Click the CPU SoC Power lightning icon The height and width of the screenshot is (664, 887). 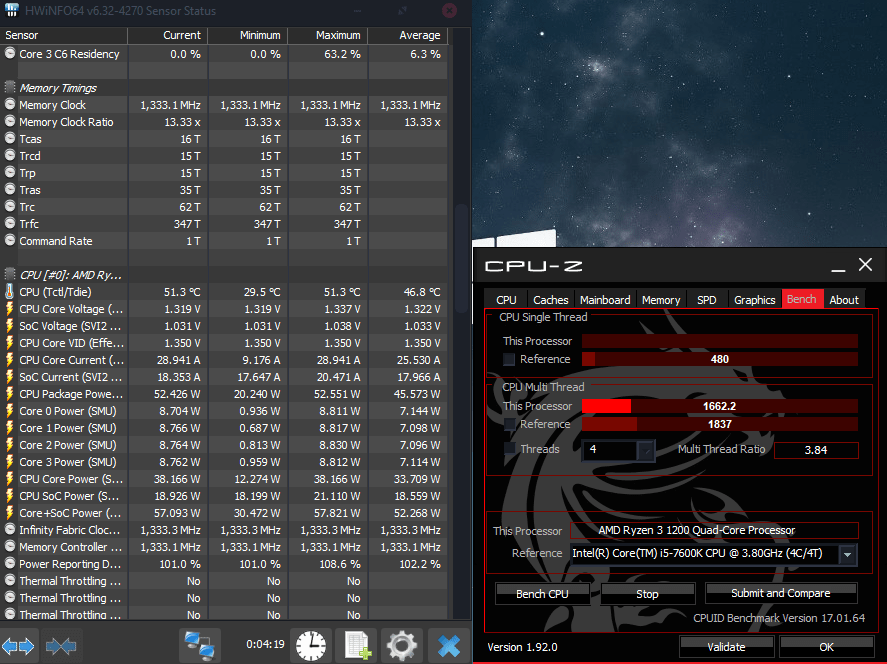click(10, 495)
